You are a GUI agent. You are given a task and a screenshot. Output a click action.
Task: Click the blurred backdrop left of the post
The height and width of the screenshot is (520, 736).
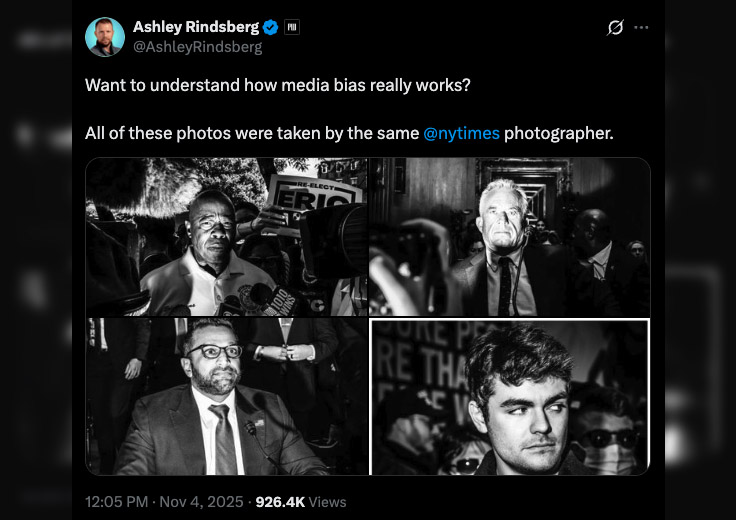(x=35, y=260)
